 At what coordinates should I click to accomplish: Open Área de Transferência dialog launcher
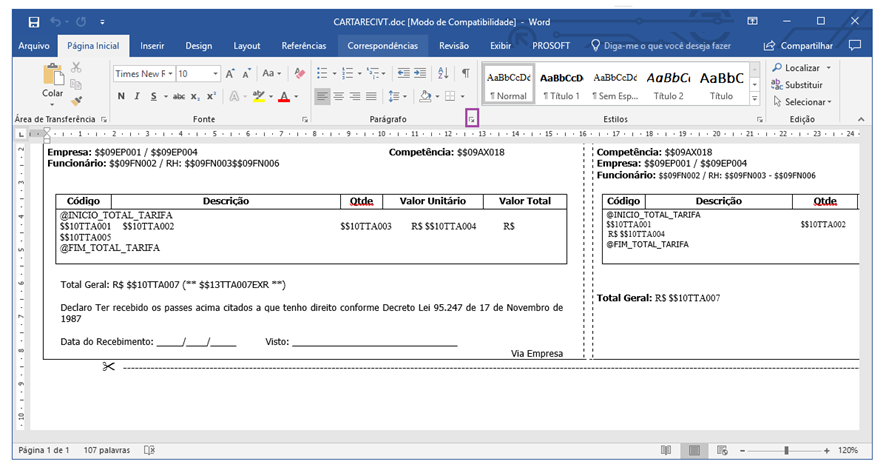click(104, 120)
